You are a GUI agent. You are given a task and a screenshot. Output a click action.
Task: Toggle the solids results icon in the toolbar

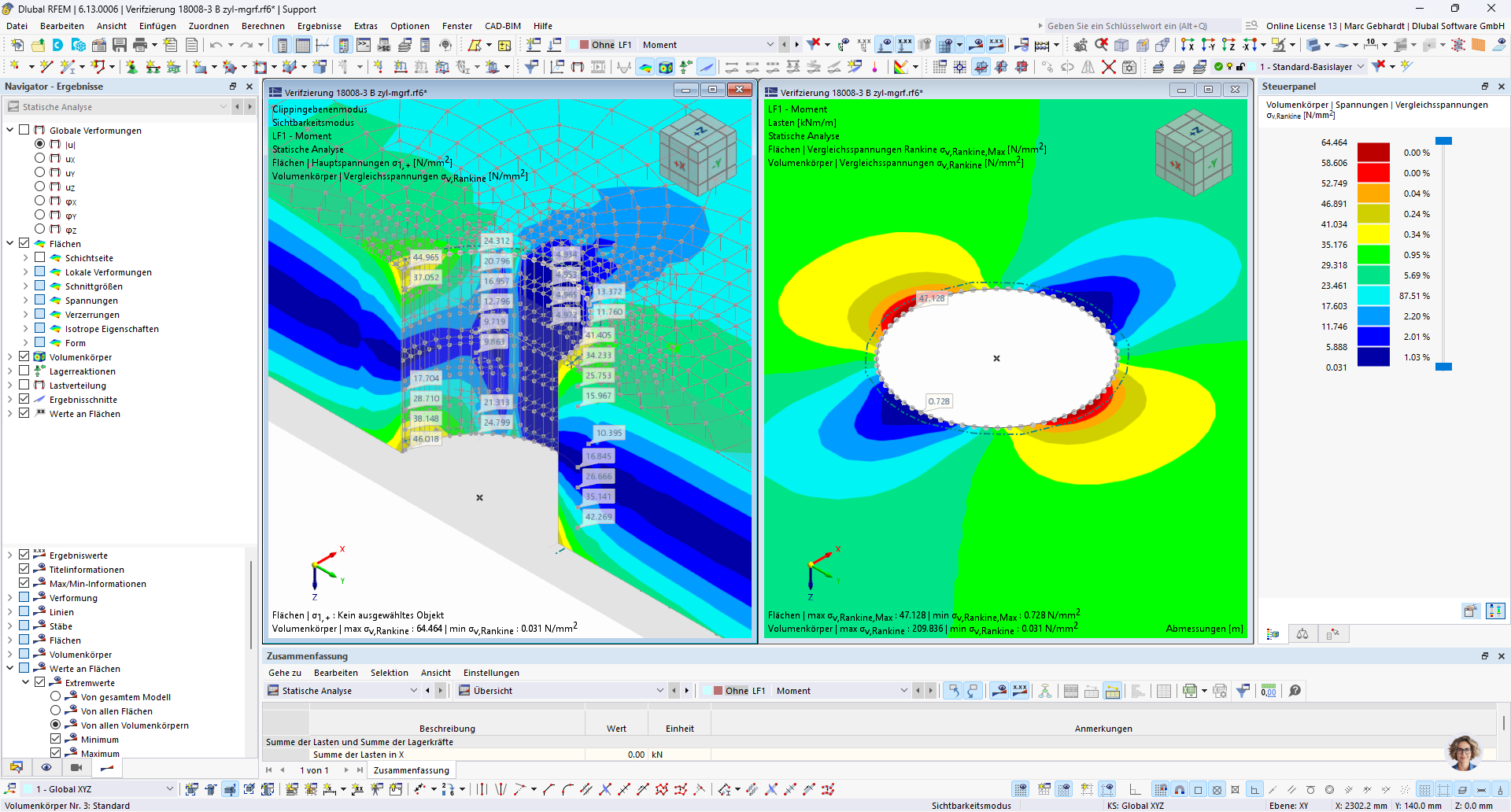(666, 67)
